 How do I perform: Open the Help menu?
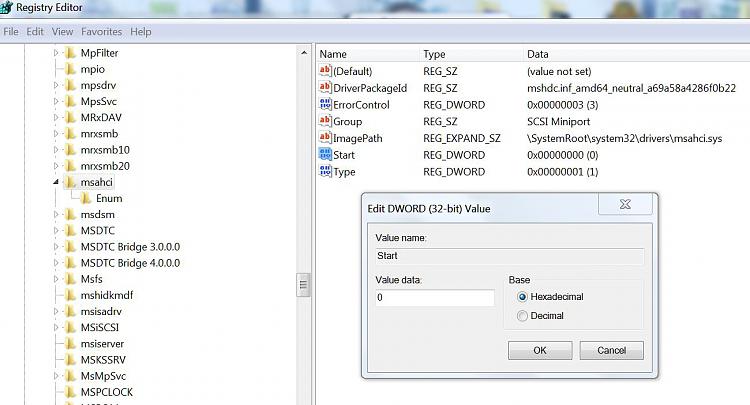pyautogui.click(x=141, y=32)
